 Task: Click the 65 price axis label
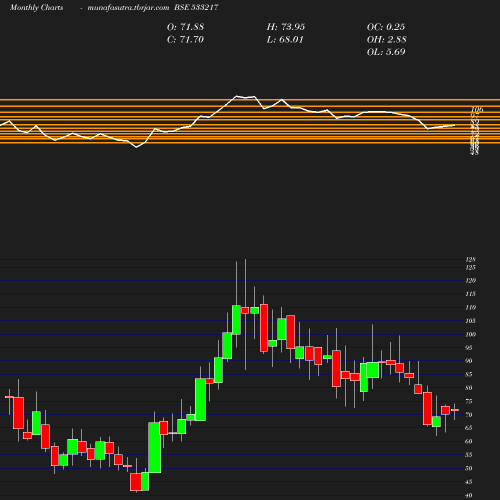click(469, 428)
